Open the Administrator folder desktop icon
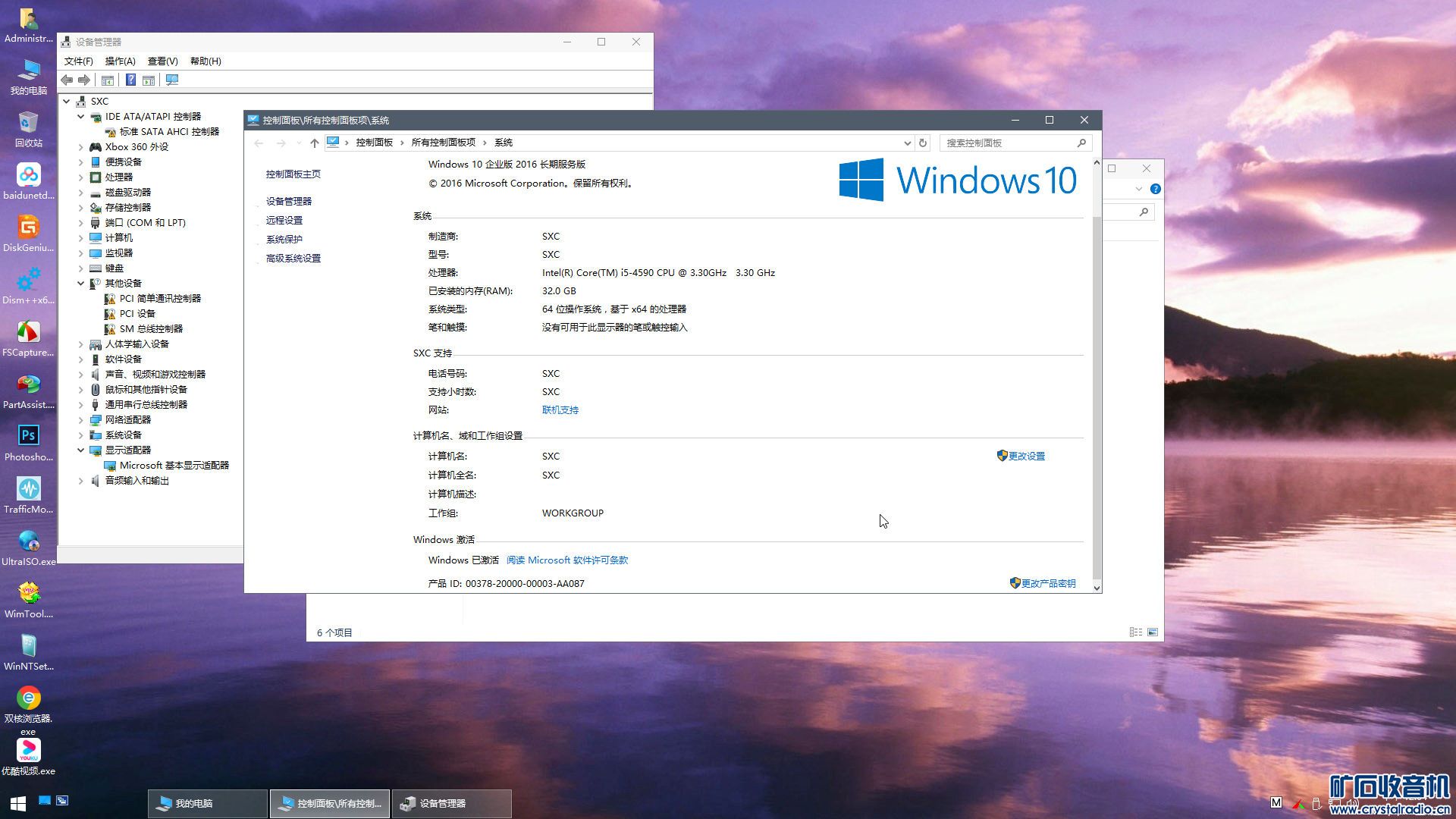The image size is (1456, 819). point(29,25)
